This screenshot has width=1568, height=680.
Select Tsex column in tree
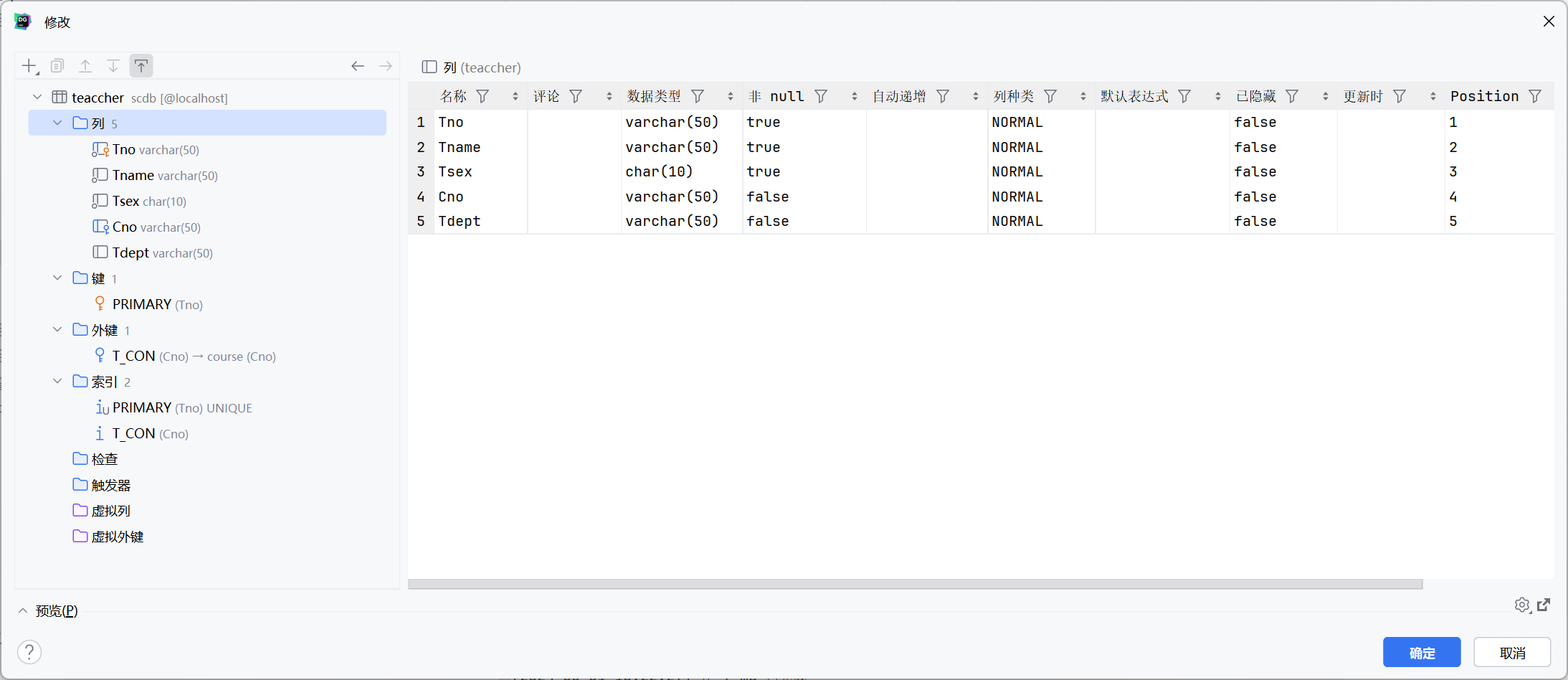[139, 201]
